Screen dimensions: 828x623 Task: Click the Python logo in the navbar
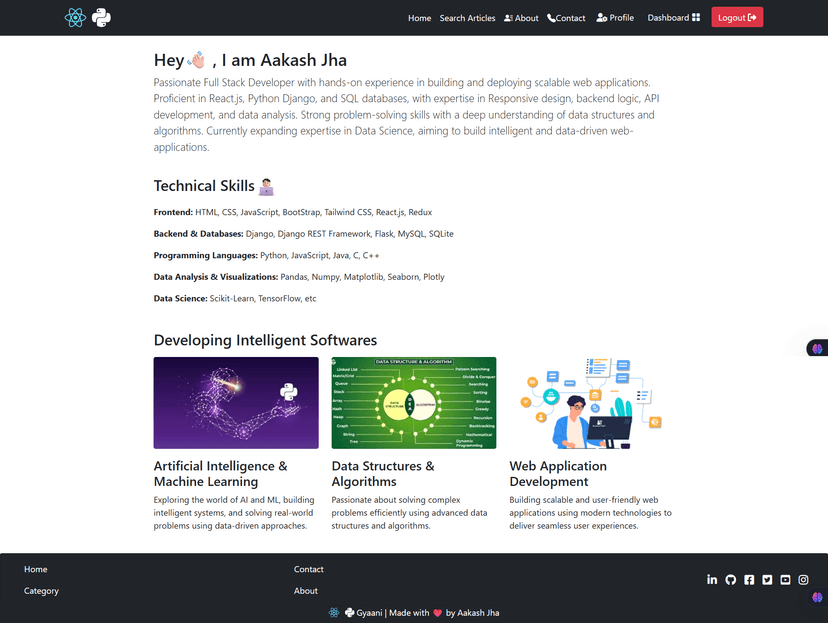pyautogui.click(x=101, y=17)
